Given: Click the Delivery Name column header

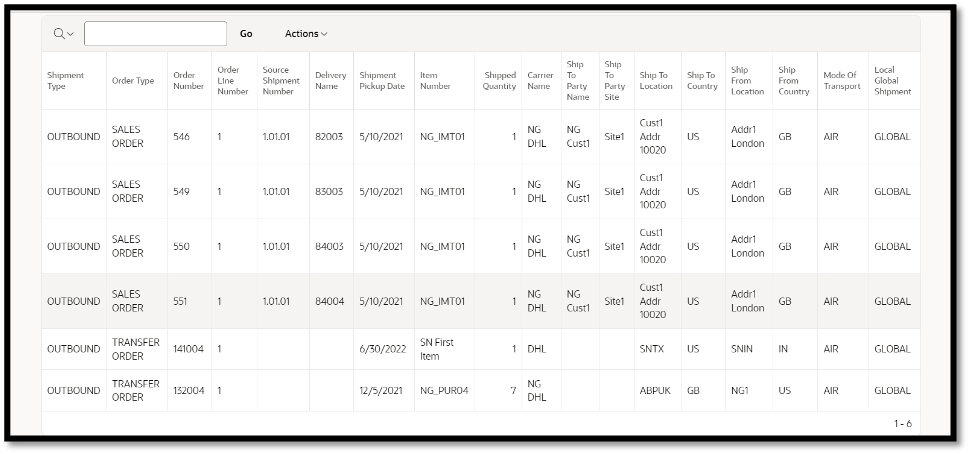Looking at the screenshot, I should 330,81.
